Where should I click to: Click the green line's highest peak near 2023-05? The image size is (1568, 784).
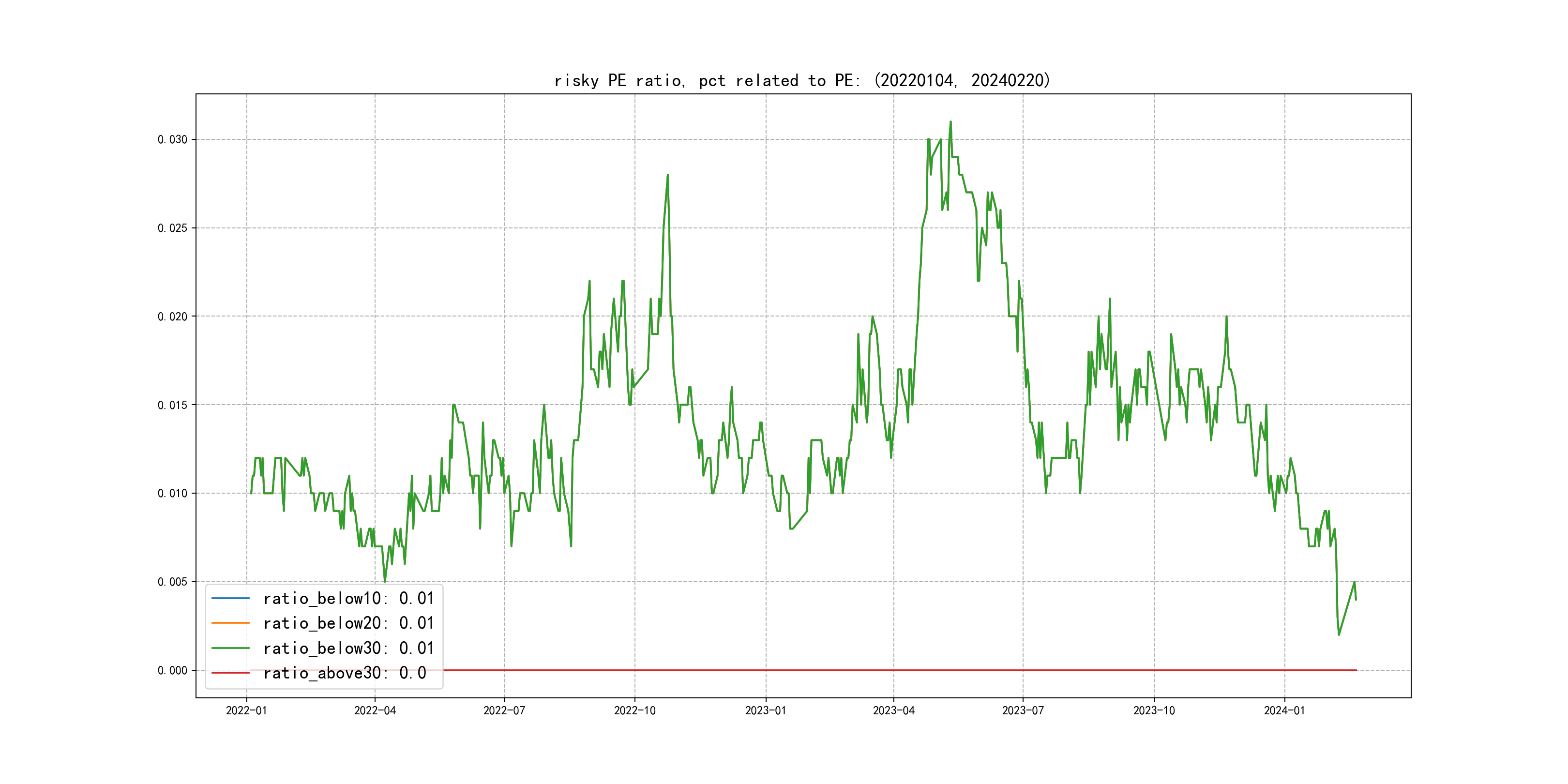click(x=950, y=122)
